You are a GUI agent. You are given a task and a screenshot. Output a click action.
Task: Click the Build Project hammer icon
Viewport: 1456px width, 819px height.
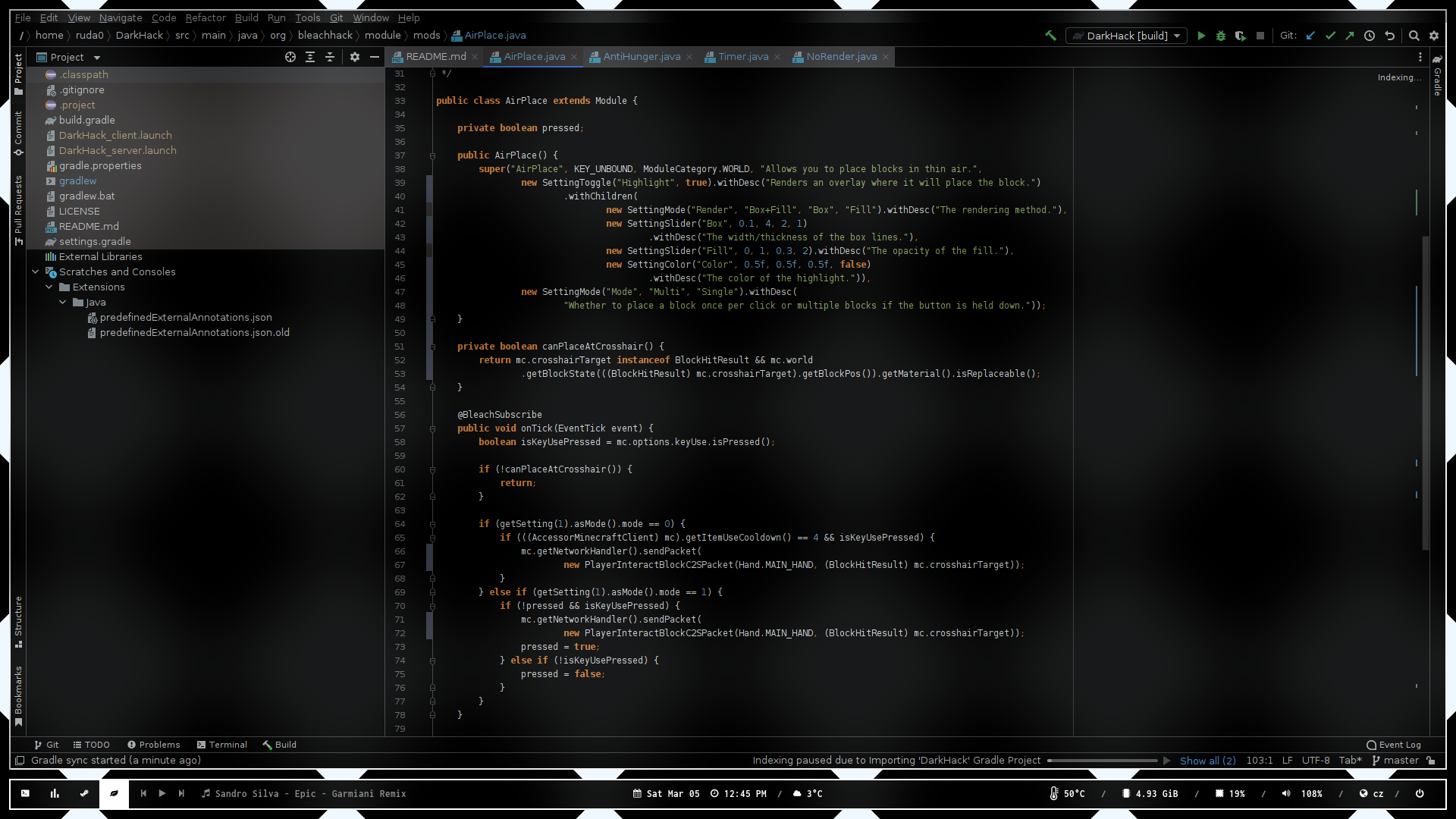click(1050, 36)
